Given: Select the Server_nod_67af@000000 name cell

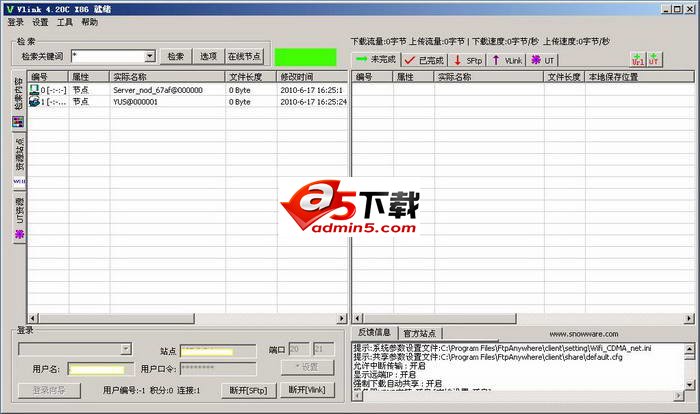Looking at the screenshot, I should [x=158, y=90].
